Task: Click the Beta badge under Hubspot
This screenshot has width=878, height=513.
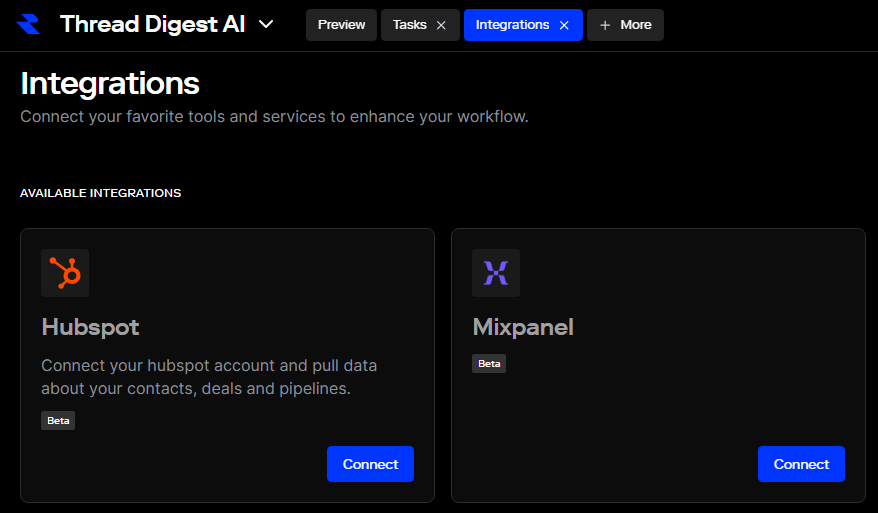Action: coord(58,421)
